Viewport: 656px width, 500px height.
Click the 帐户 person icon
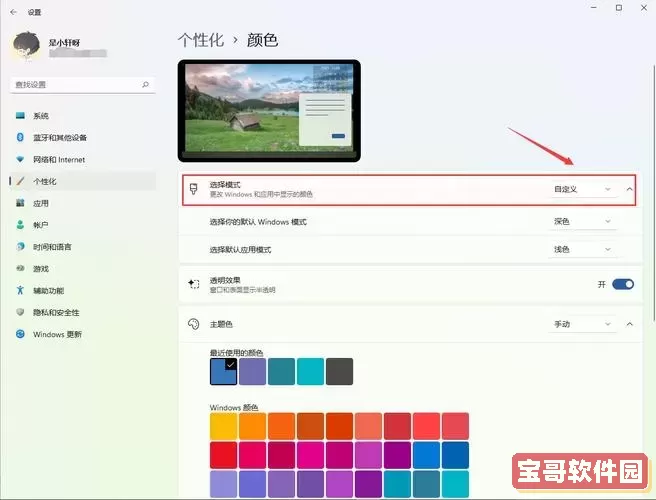click(20, 225)
